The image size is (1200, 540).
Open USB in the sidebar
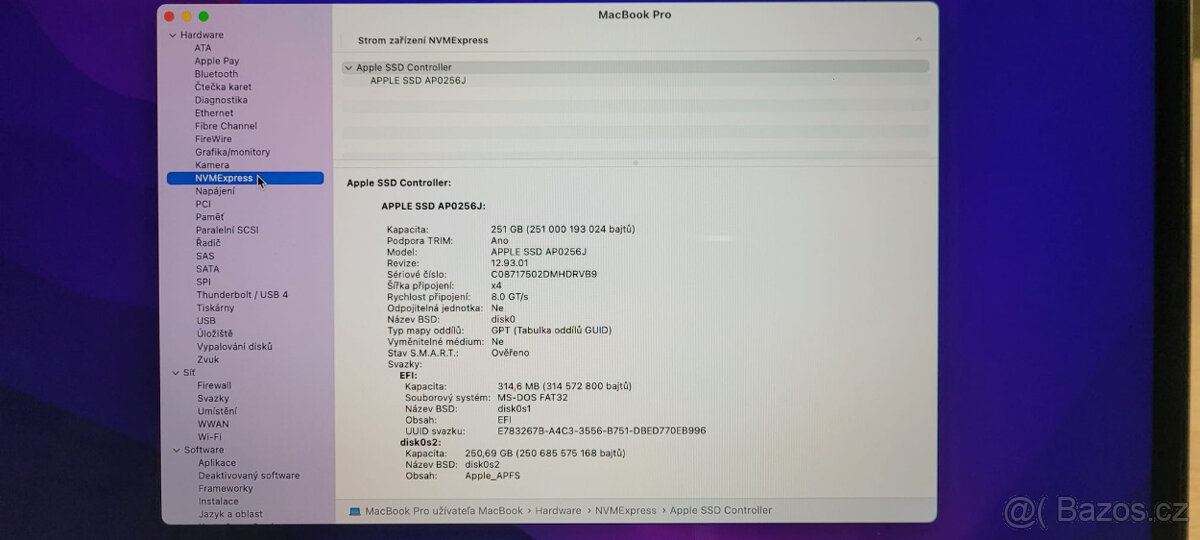click(x=206, y=321)
